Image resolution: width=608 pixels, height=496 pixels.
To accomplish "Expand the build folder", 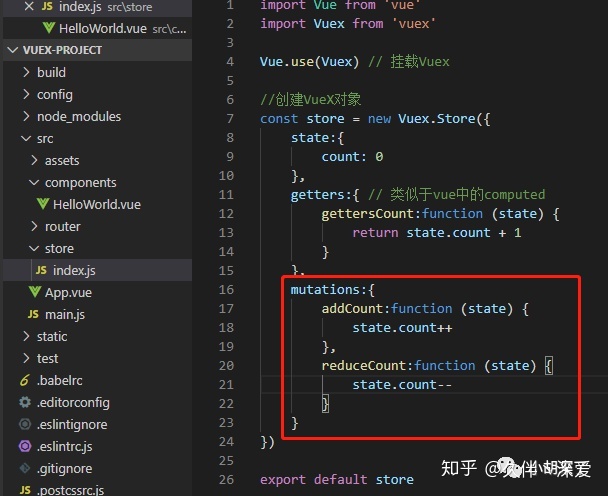I will pos(26,72).
